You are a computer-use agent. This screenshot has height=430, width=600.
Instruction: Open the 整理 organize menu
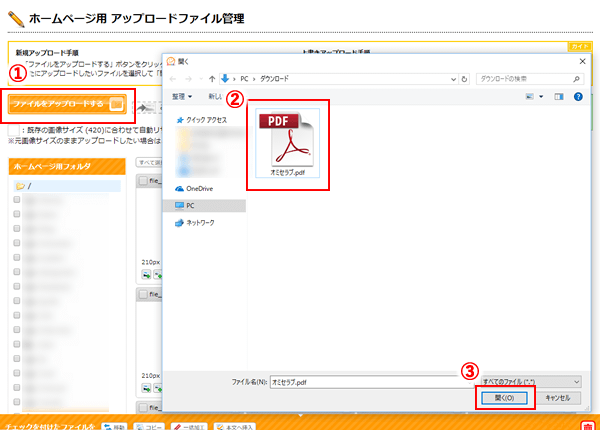tap(182, 97)
